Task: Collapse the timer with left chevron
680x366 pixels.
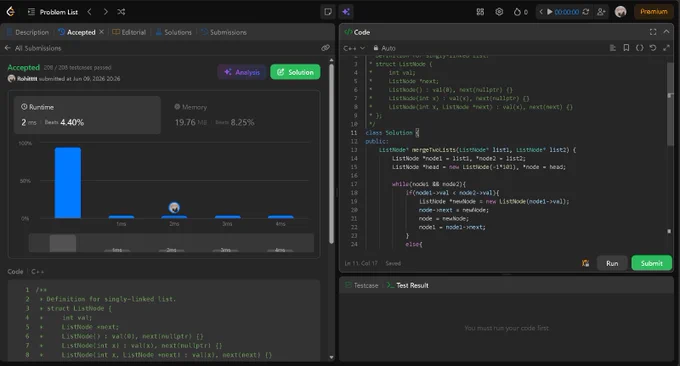Action: [541, 12]
